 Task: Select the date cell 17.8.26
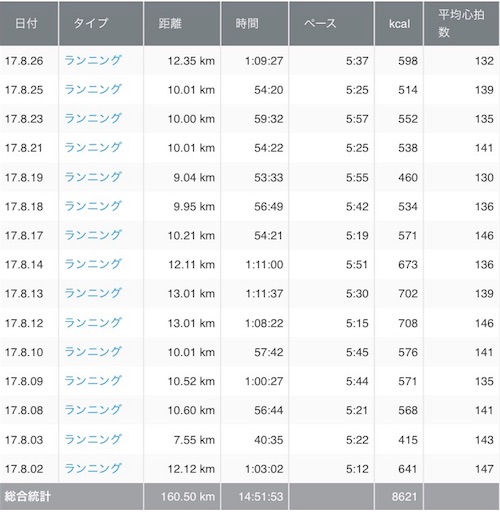[x=24, y=61]
